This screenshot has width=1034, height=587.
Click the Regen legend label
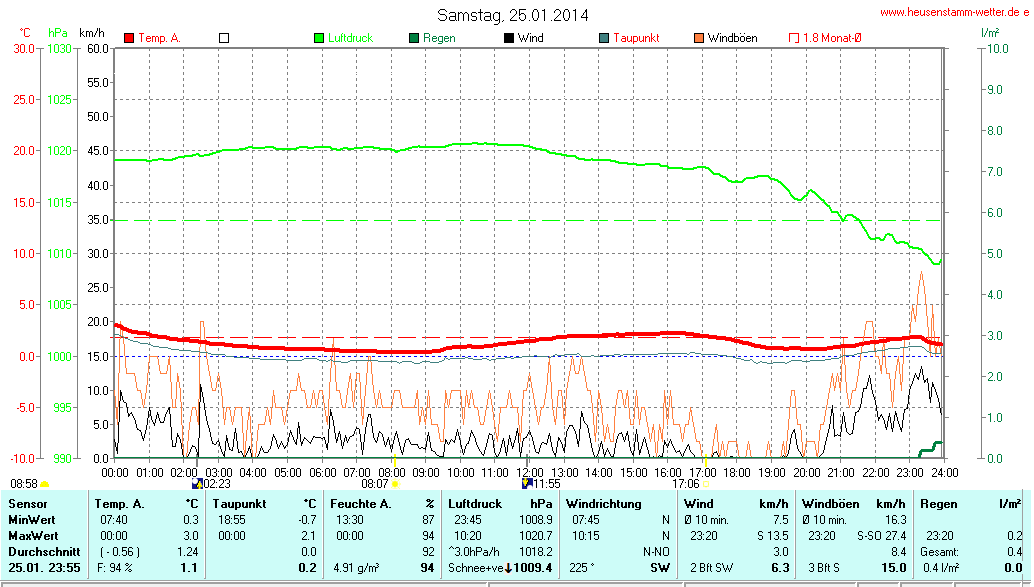(439, 38)
